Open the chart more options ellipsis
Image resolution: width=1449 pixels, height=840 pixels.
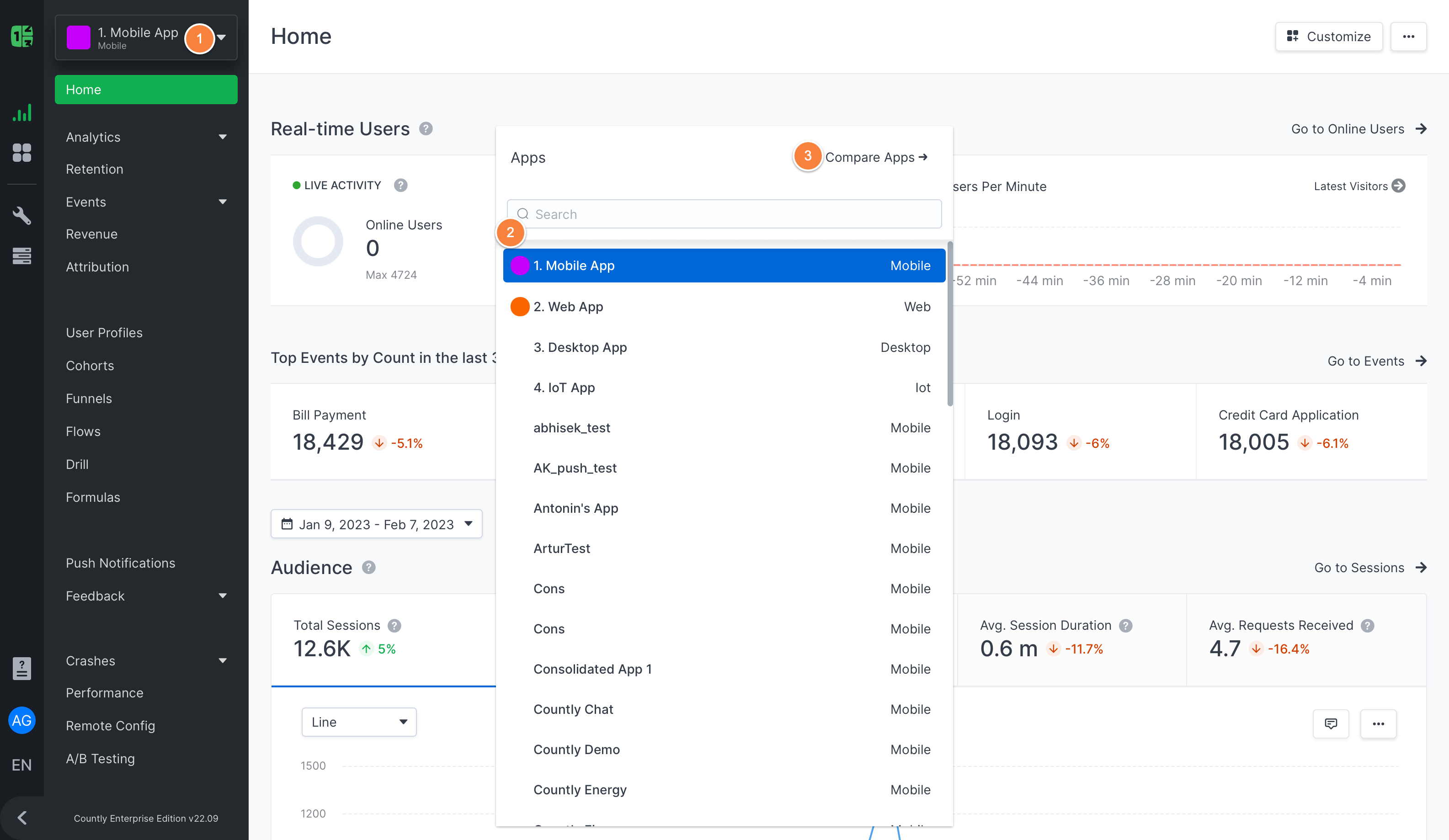1378,723
